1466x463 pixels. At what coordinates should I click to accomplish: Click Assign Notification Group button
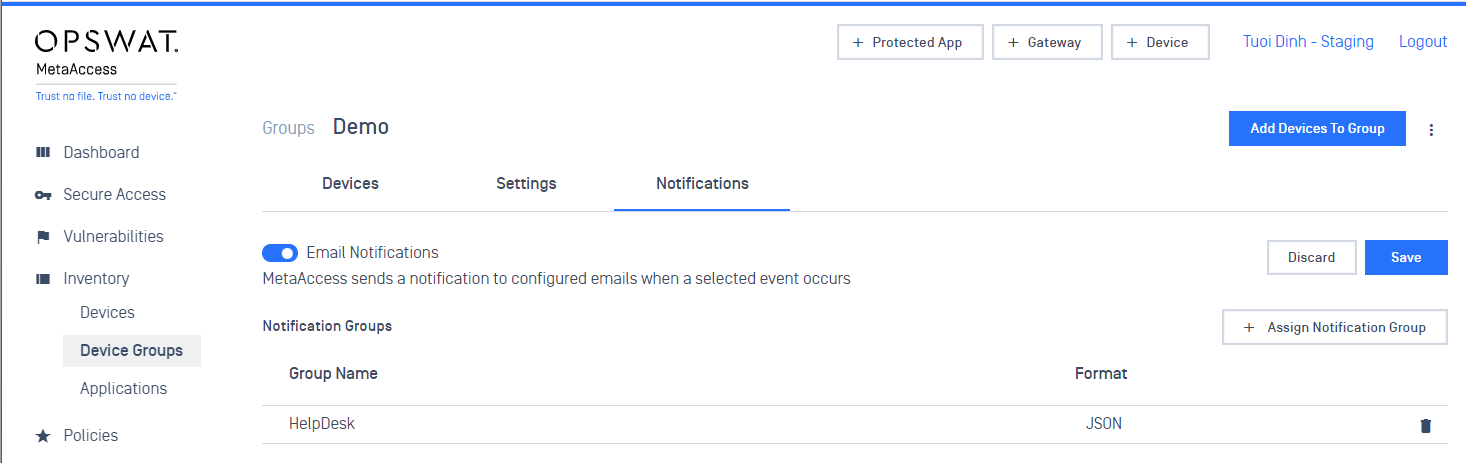coord(1335,327)
